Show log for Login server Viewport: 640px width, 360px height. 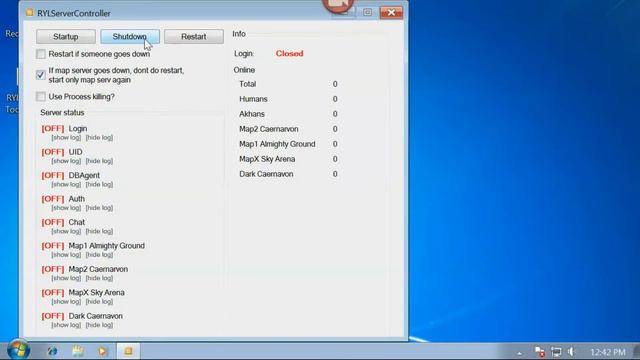tap(66, 138)
